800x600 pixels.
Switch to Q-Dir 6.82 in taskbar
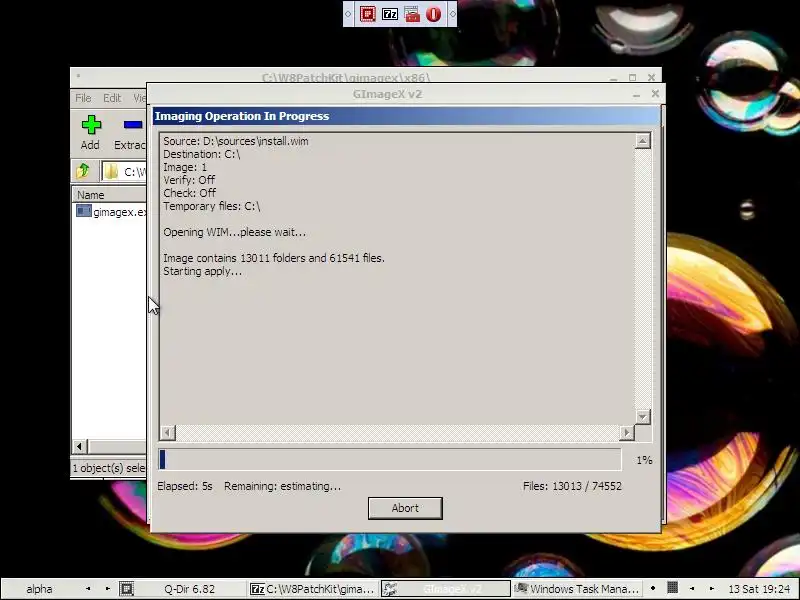point(189,589)
